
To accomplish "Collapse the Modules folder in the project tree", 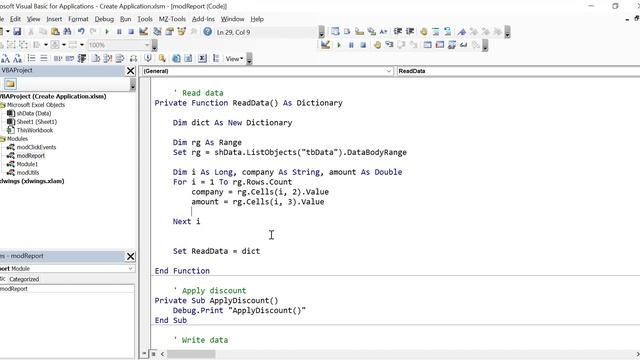I will [2, 139].
